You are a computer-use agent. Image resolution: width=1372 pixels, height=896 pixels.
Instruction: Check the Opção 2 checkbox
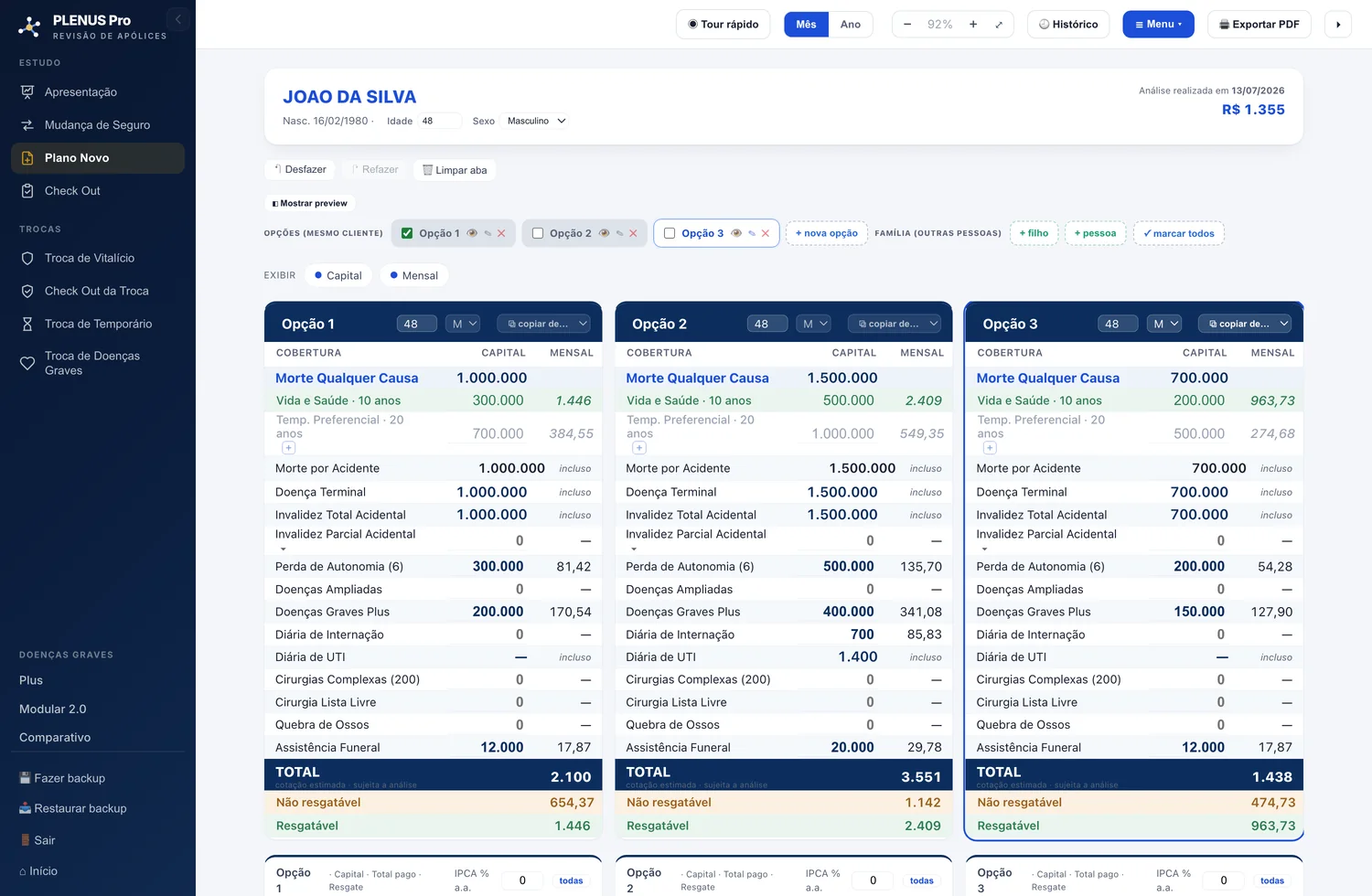[538, 233]
